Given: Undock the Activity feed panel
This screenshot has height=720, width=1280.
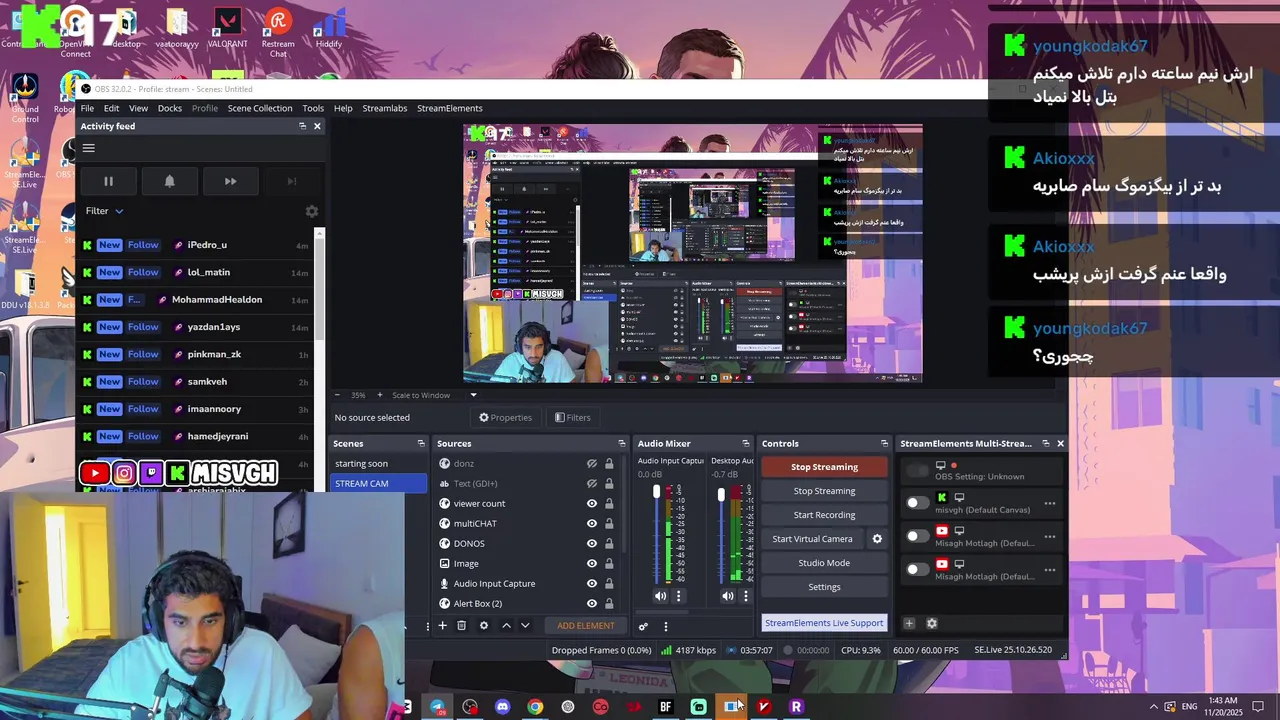Looking at the screenshot, I should [302, 126].
